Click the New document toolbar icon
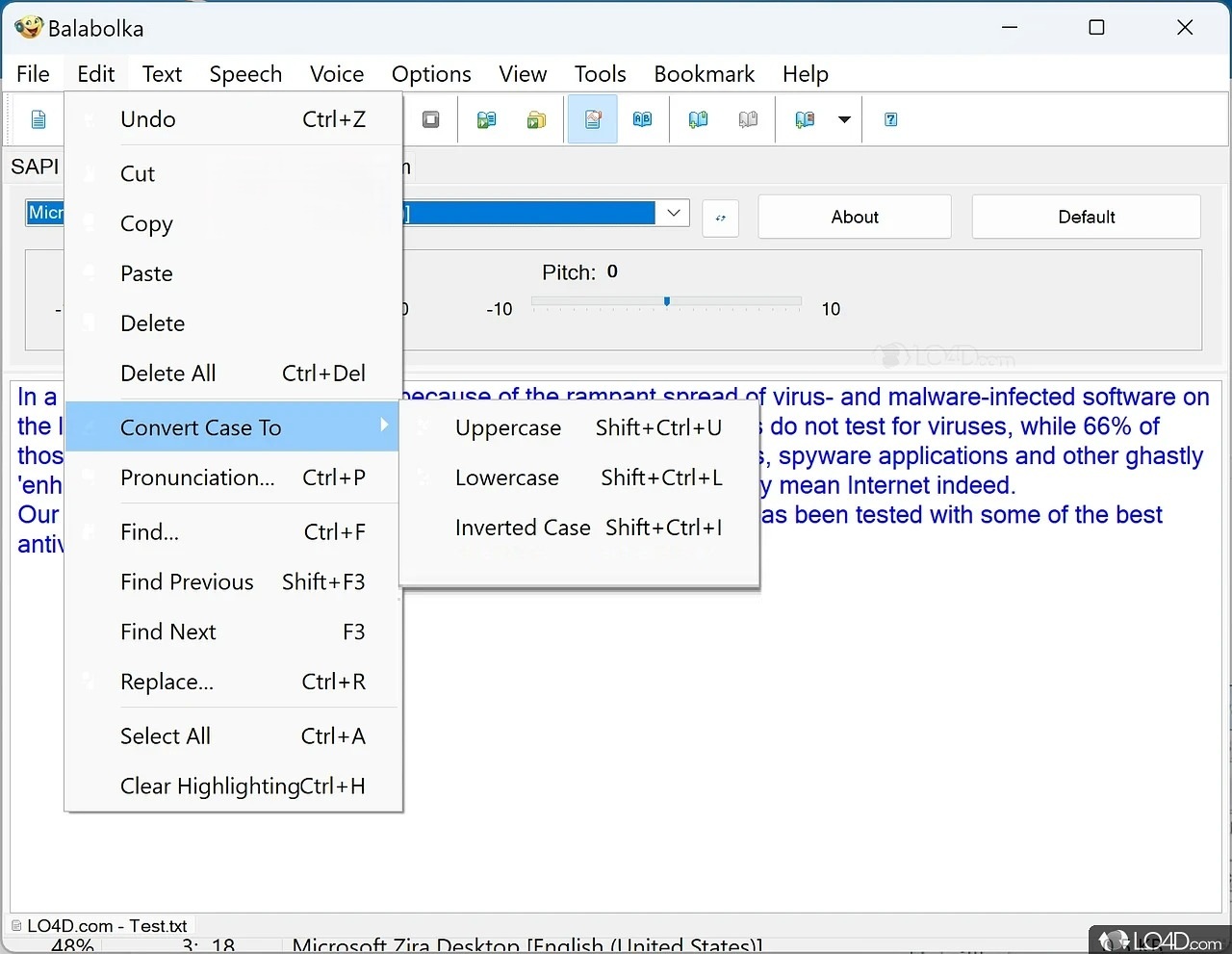Viewport: 1232px width, 954px height. click(38, 119)
